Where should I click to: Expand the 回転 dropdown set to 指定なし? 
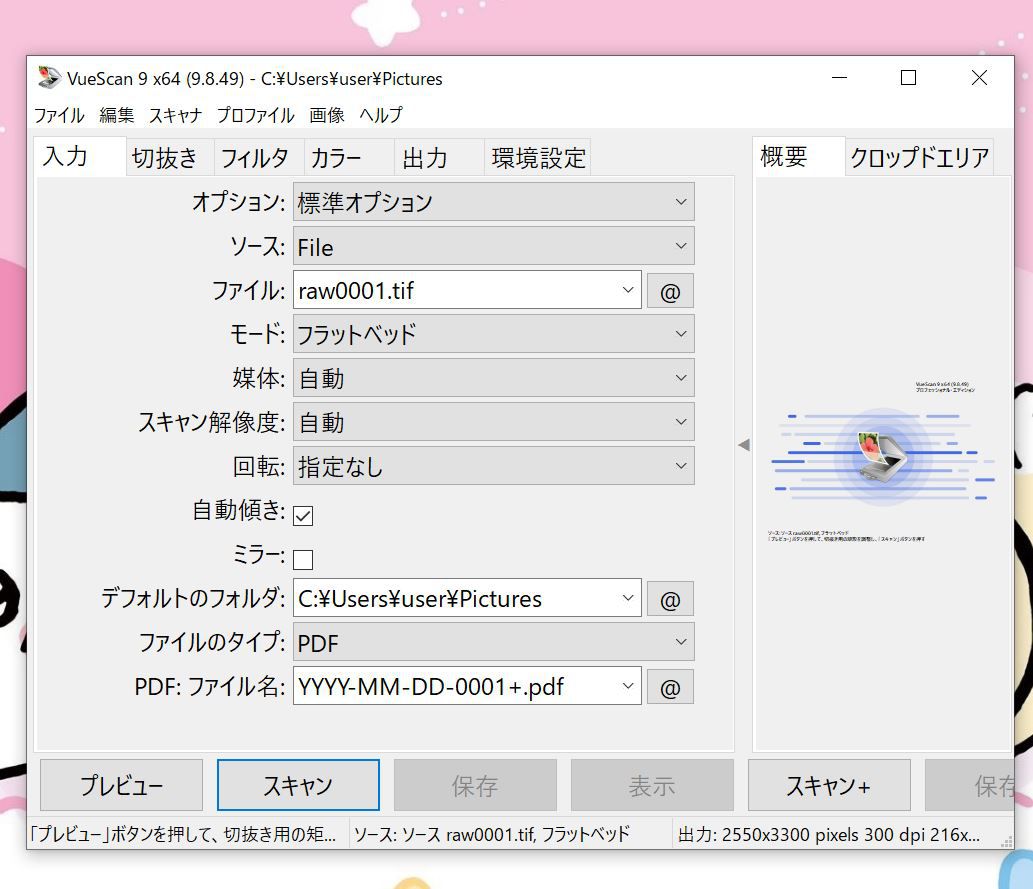click(x=493, y=467)
